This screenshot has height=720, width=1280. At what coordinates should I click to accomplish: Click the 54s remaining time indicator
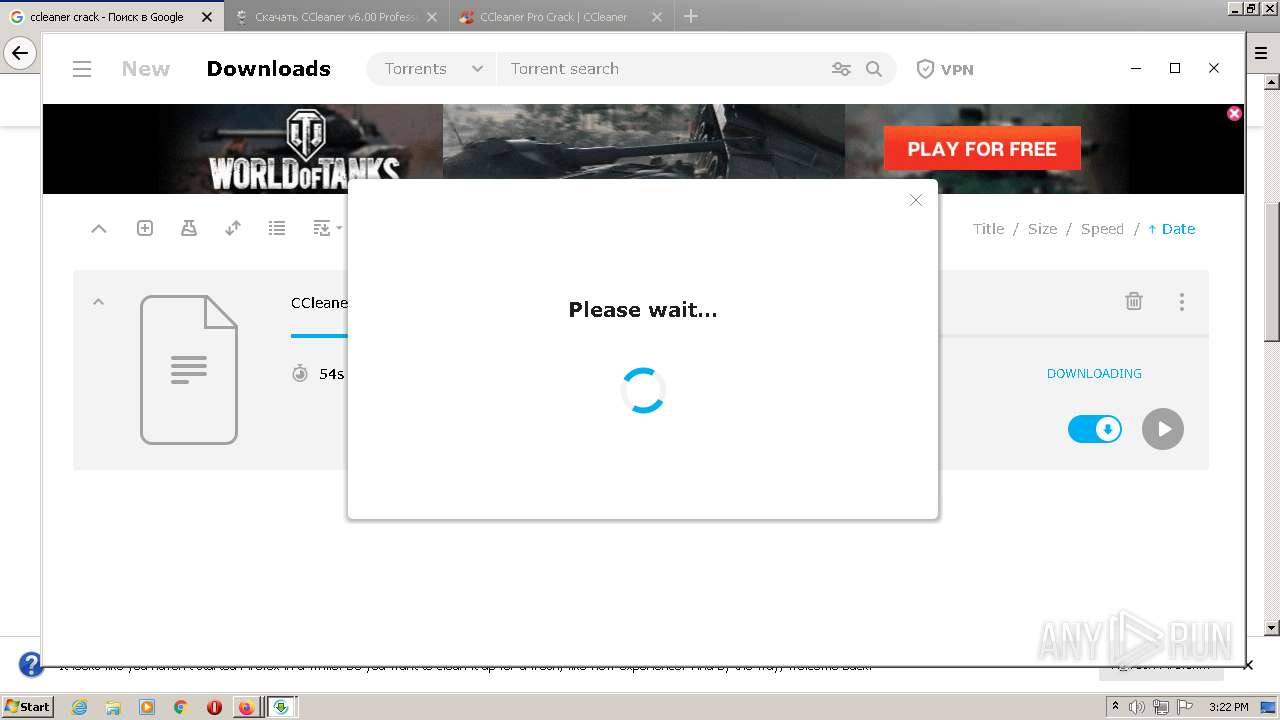tap(318, 374)
